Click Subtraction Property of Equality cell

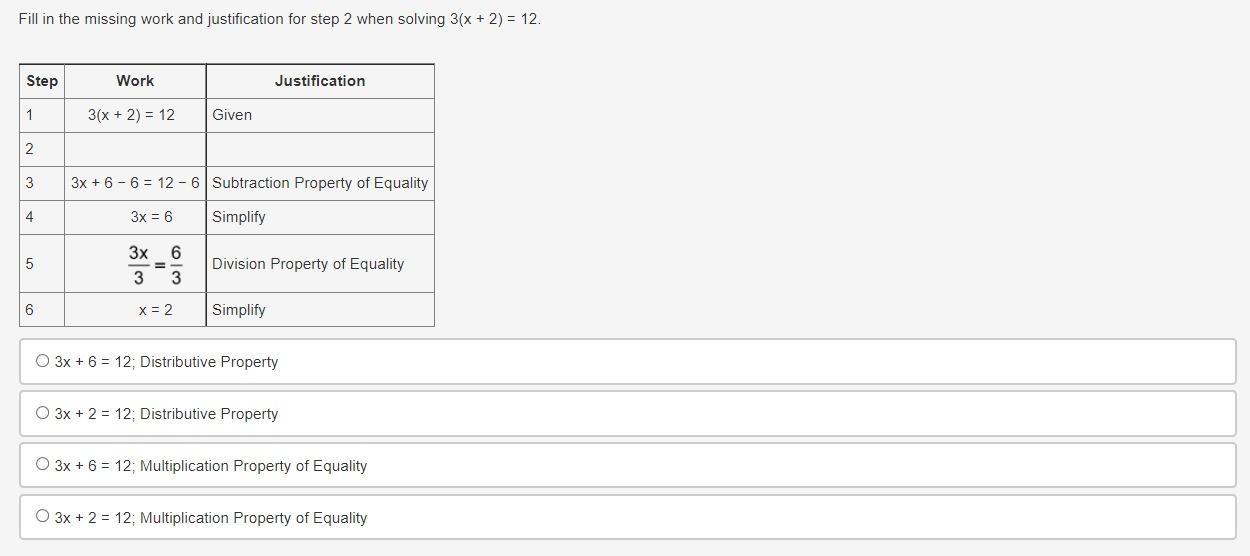(320, 183)
